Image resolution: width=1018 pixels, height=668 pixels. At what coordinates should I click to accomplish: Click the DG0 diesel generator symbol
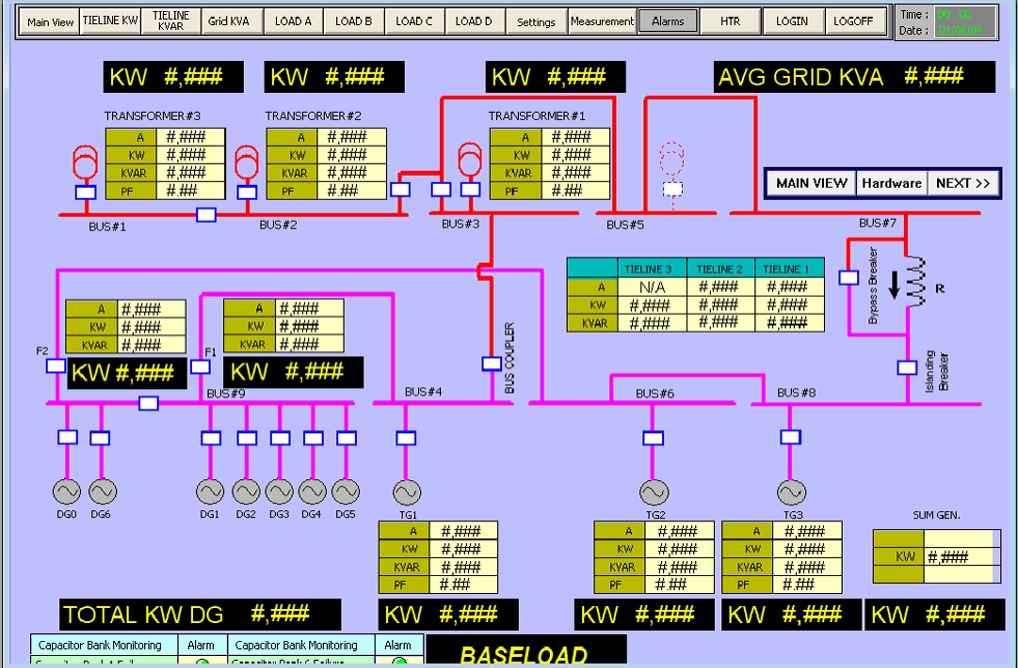click(67, 491)
